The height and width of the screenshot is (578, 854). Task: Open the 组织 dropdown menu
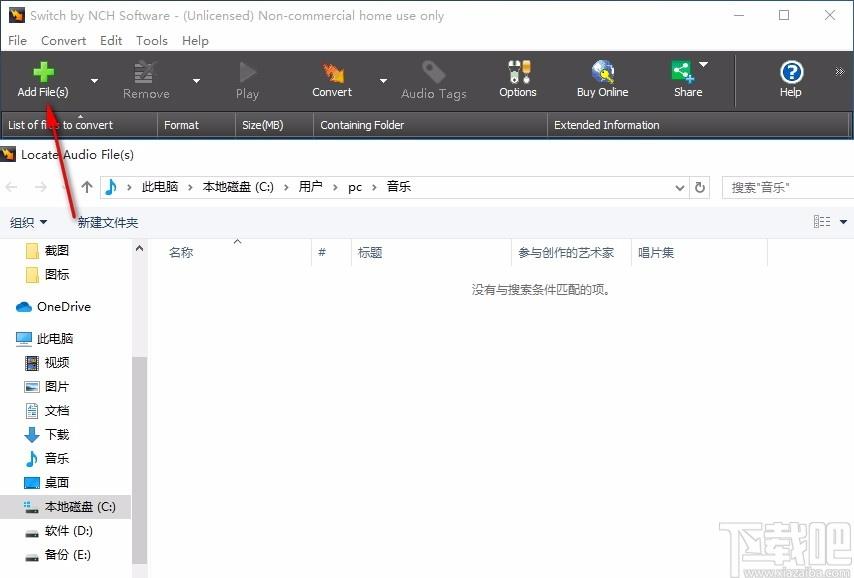click(x=28, y=222)
